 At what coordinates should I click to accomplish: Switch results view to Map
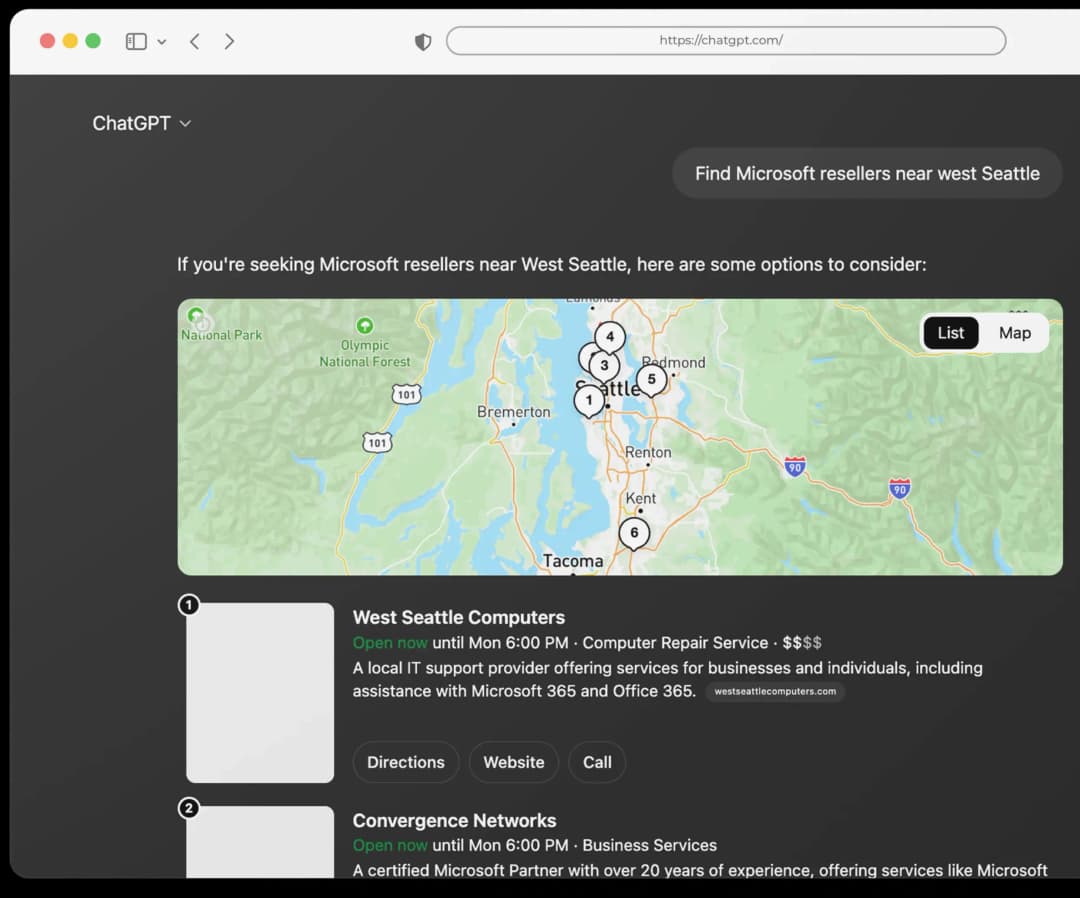click(x=1014, y=333)
